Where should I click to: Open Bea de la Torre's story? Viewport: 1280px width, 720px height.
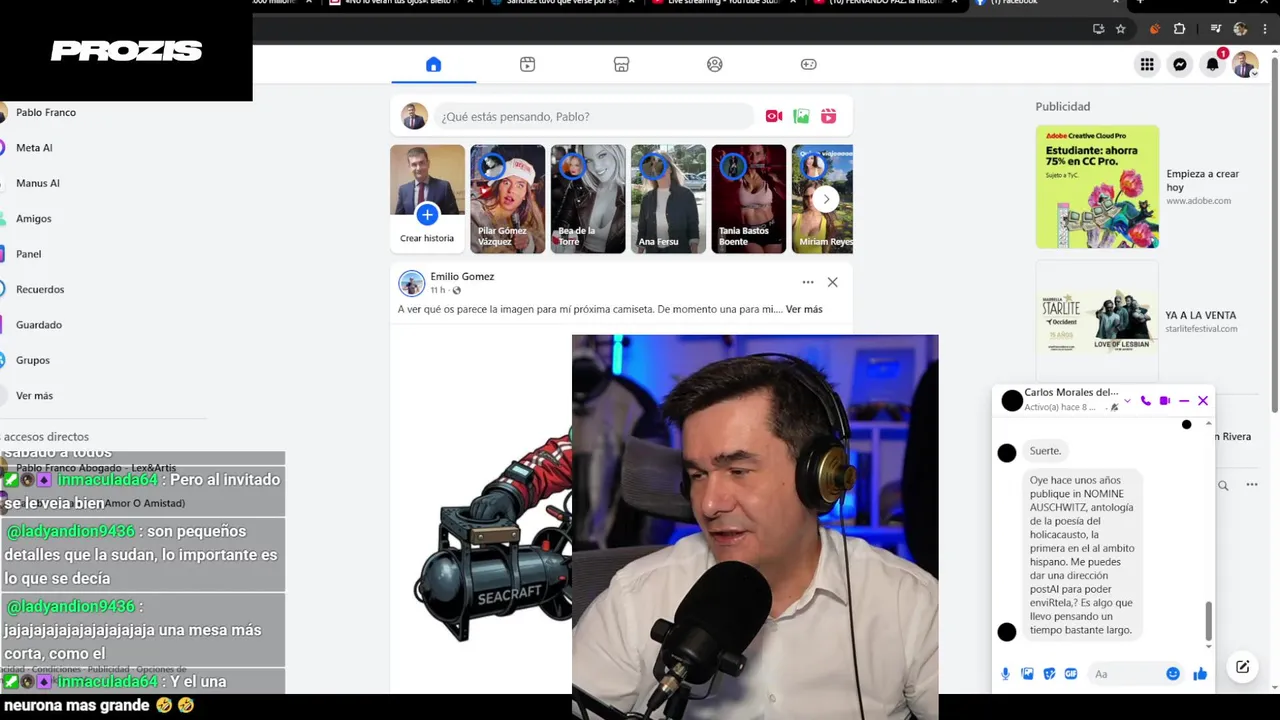click(x=588, y=199)
